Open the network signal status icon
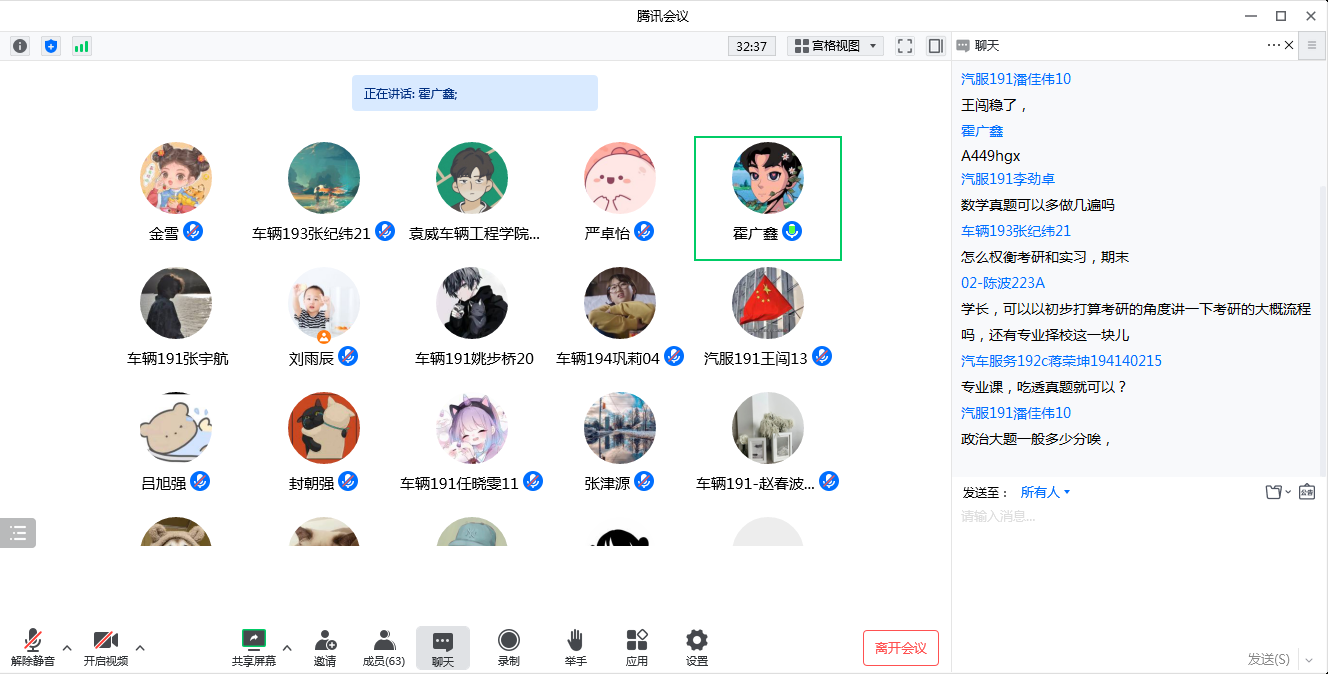 click(x=81, y=46)
